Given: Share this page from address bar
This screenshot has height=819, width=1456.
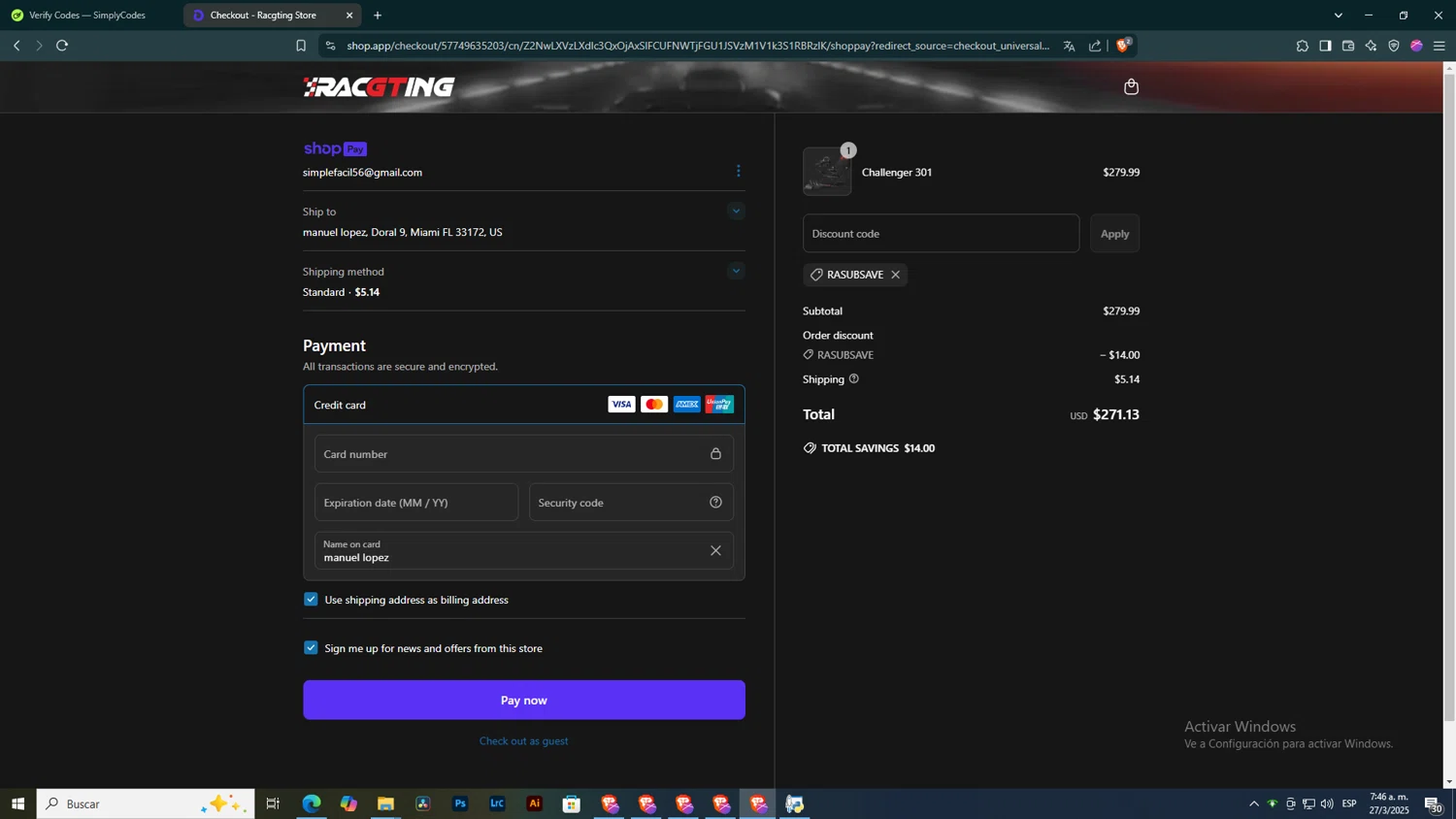Looking at the screenshot, I should click(1095, 46).
